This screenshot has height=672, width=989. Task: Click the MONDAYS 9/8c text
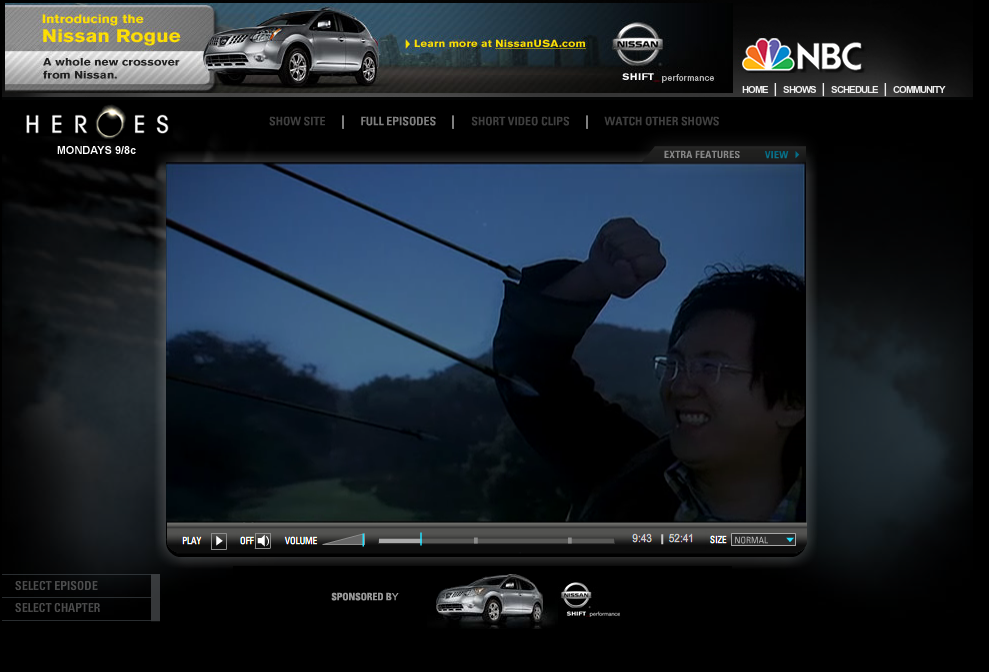[97, 150]
